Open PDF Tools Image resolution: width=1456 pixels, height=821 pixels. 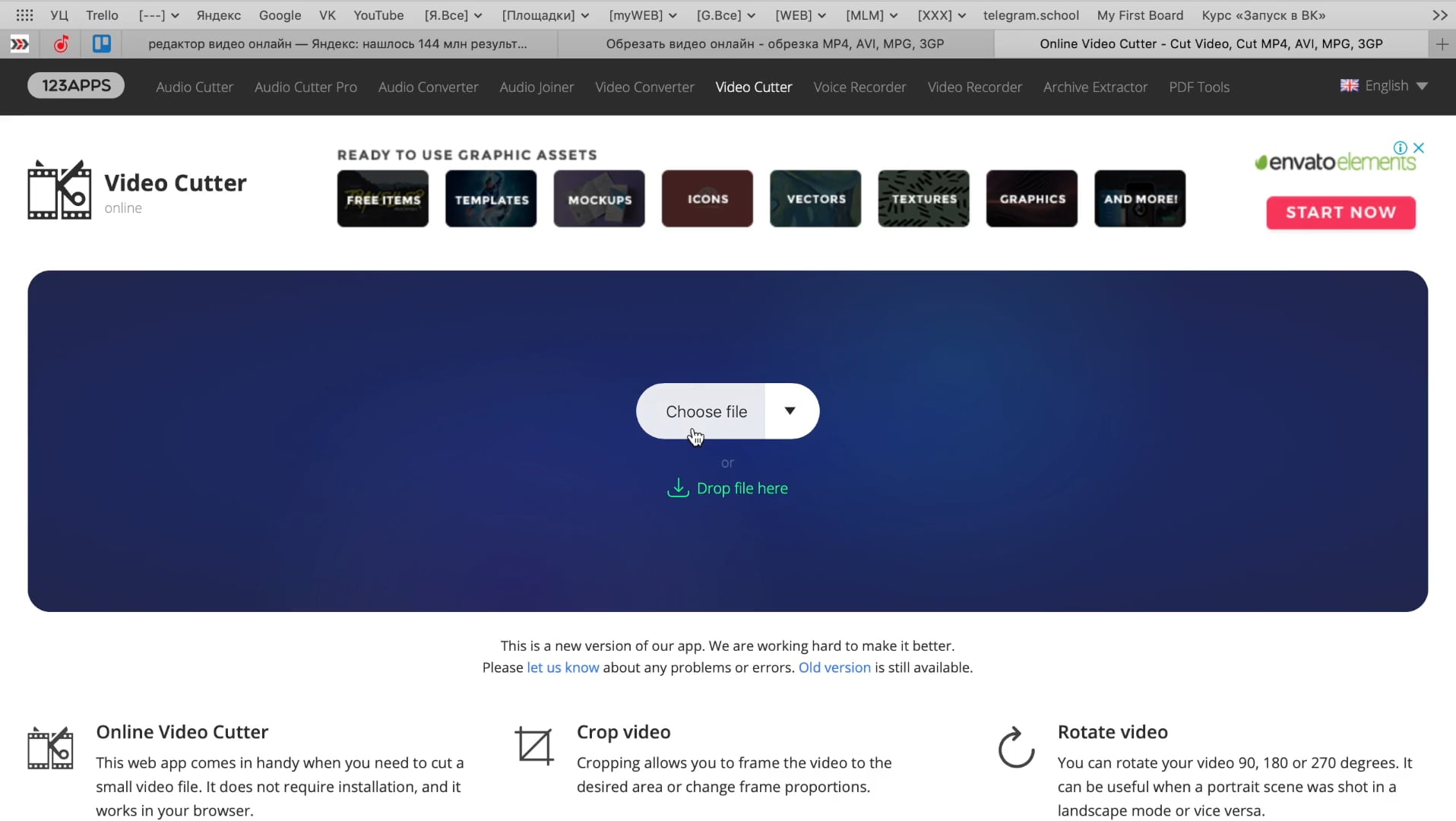(x=1199, y=87)
